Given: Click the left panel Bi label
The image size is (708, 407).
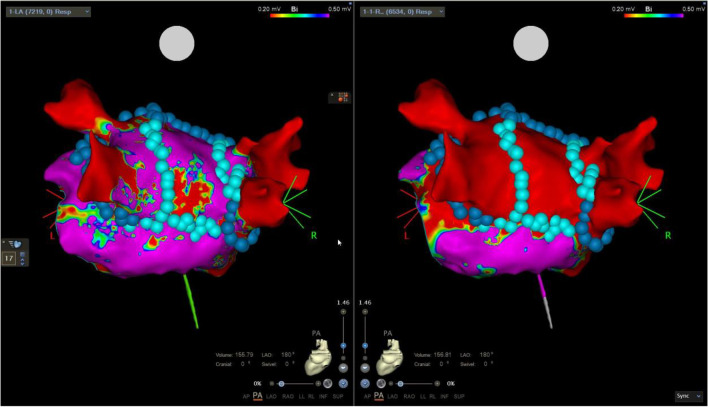Looking at the screenshot, I should pyautogui.click(x=294, y=9).
